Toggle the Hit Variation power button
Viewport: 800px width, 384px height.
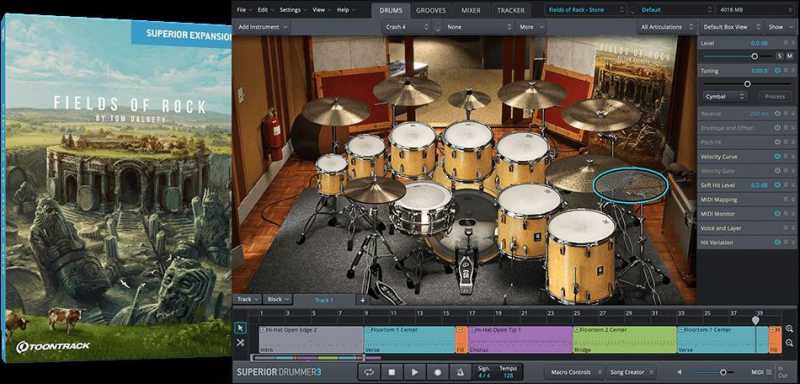(778, 242)
